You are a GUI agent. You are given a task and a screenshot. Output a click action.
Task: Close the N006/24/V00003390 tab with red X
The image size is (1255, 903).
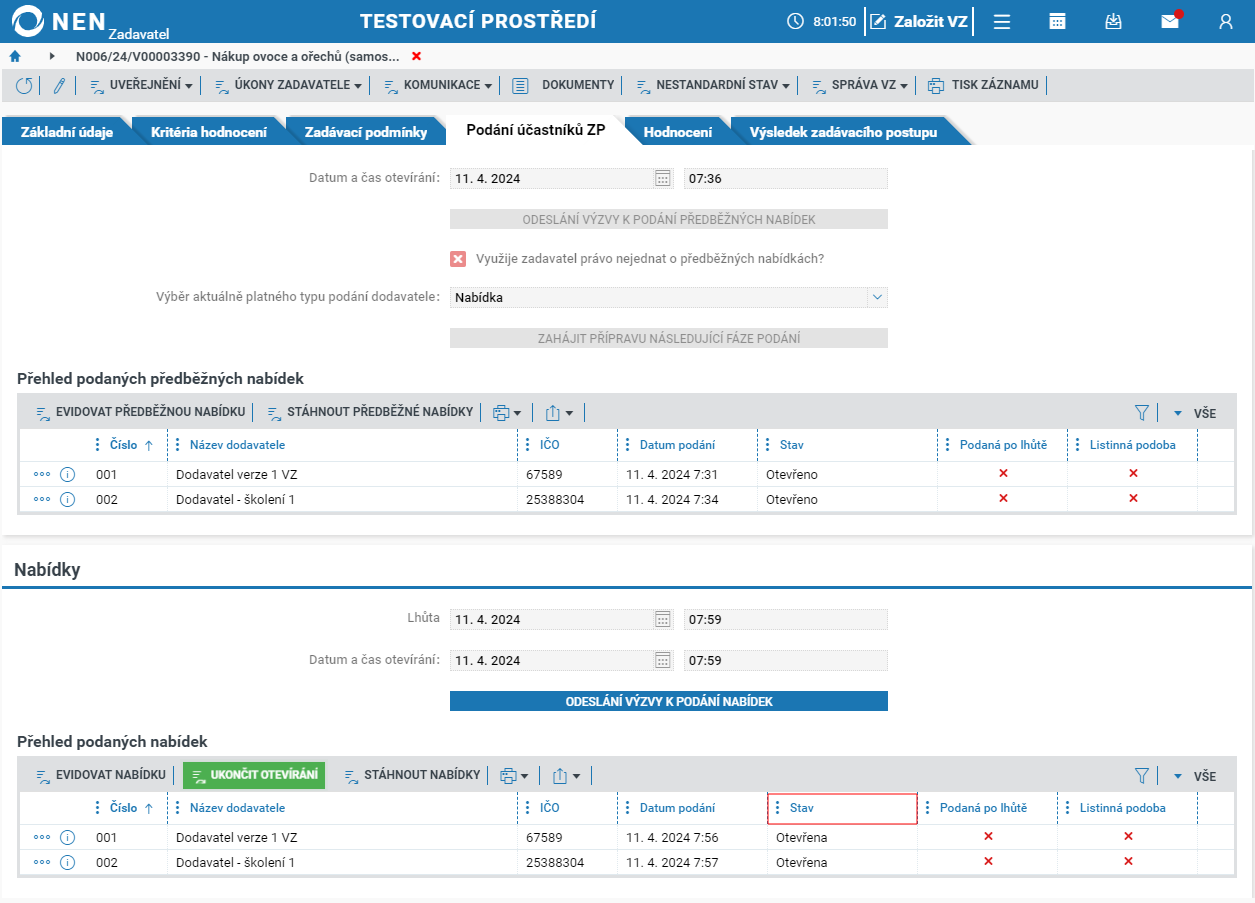pos(417,56)
